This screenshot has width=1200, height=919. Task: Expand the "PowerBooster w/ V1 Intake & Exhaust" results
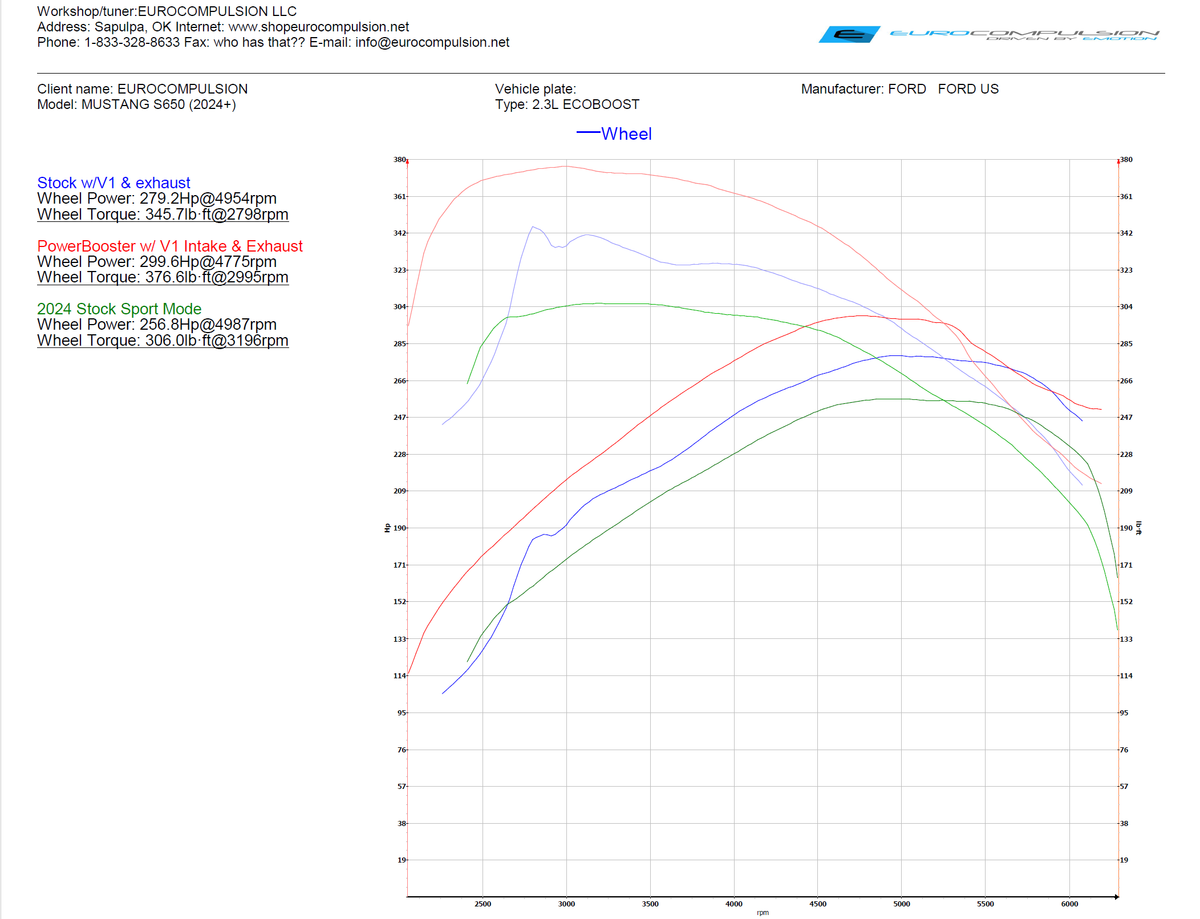coord(169,246)
